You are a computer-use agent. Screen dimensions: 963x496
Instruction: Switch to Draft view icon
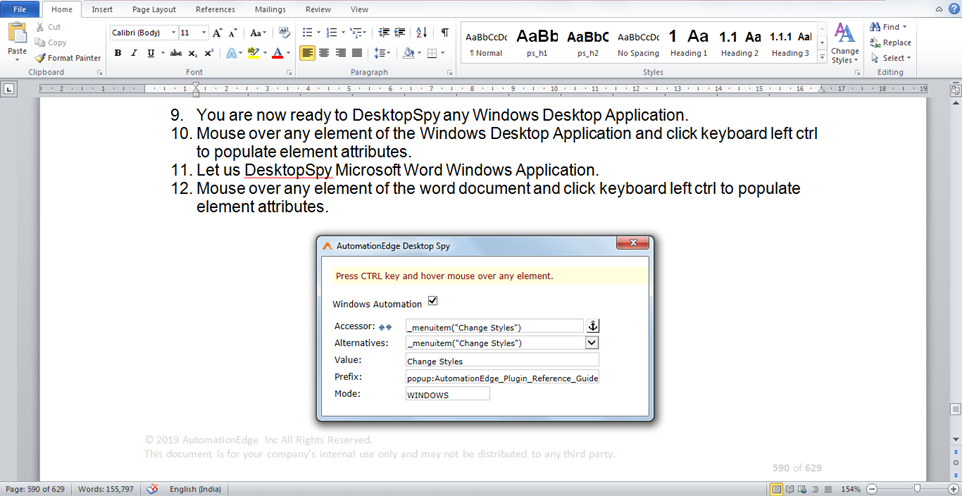coord(828,489)
